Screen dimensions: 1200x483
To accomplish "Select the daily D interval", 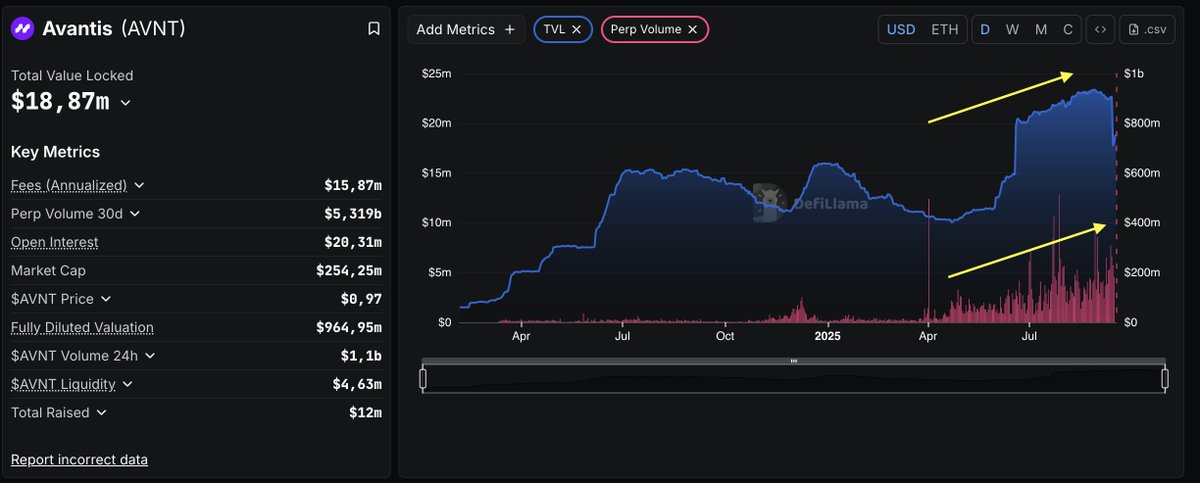I will (985, 29).
